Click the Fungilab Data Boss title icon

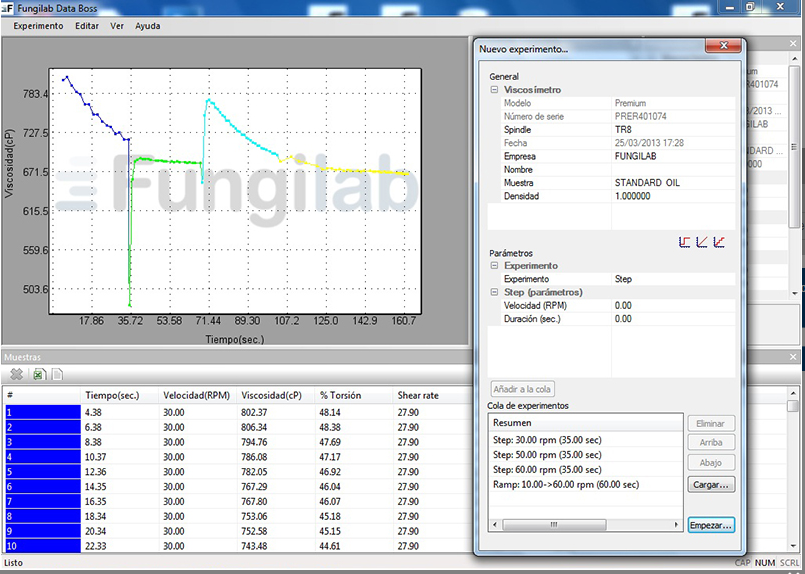8,6
